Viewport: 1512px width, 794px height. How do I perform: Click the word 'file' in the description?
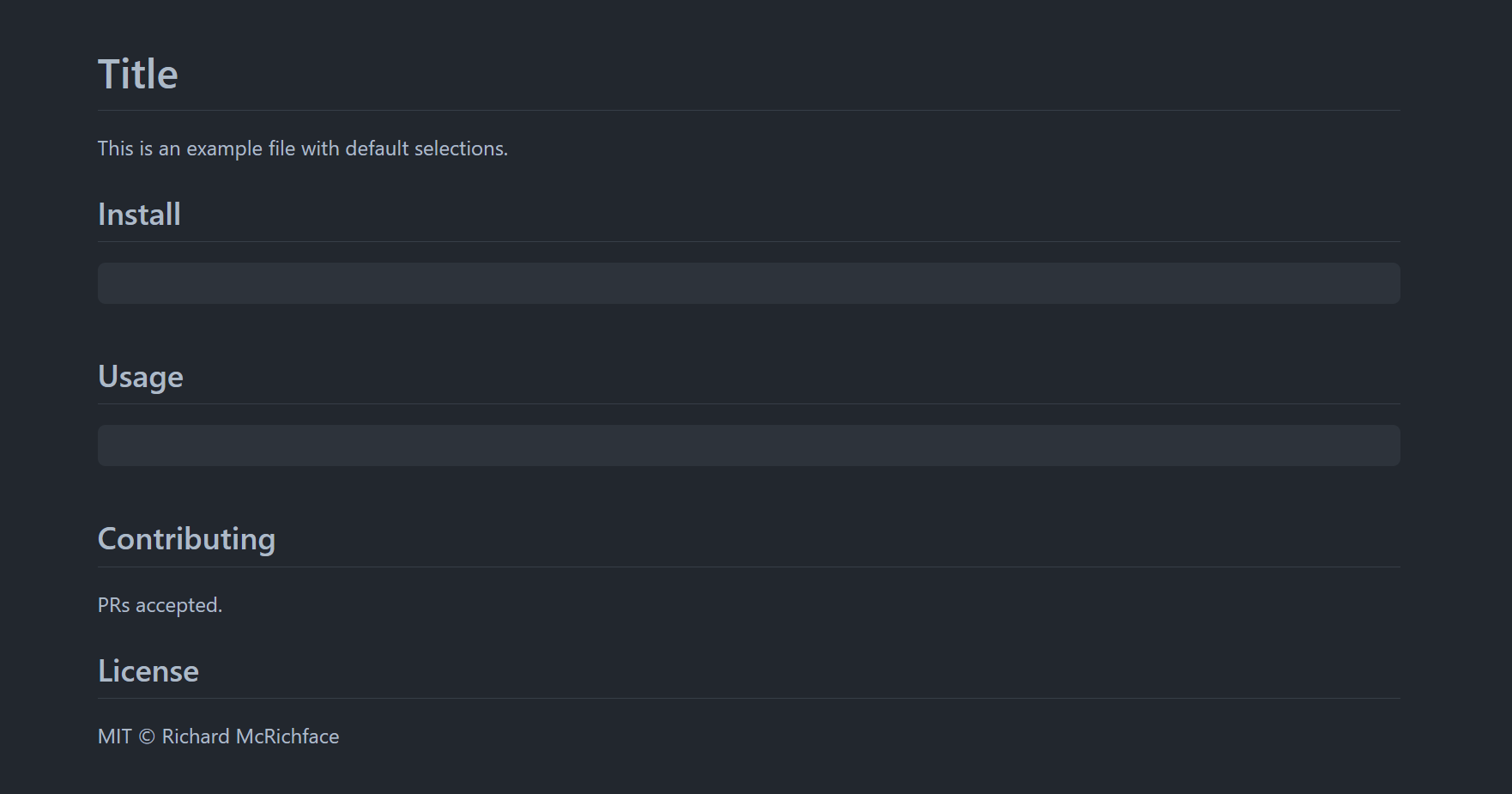pyautogui.click(x=281, y=148)
